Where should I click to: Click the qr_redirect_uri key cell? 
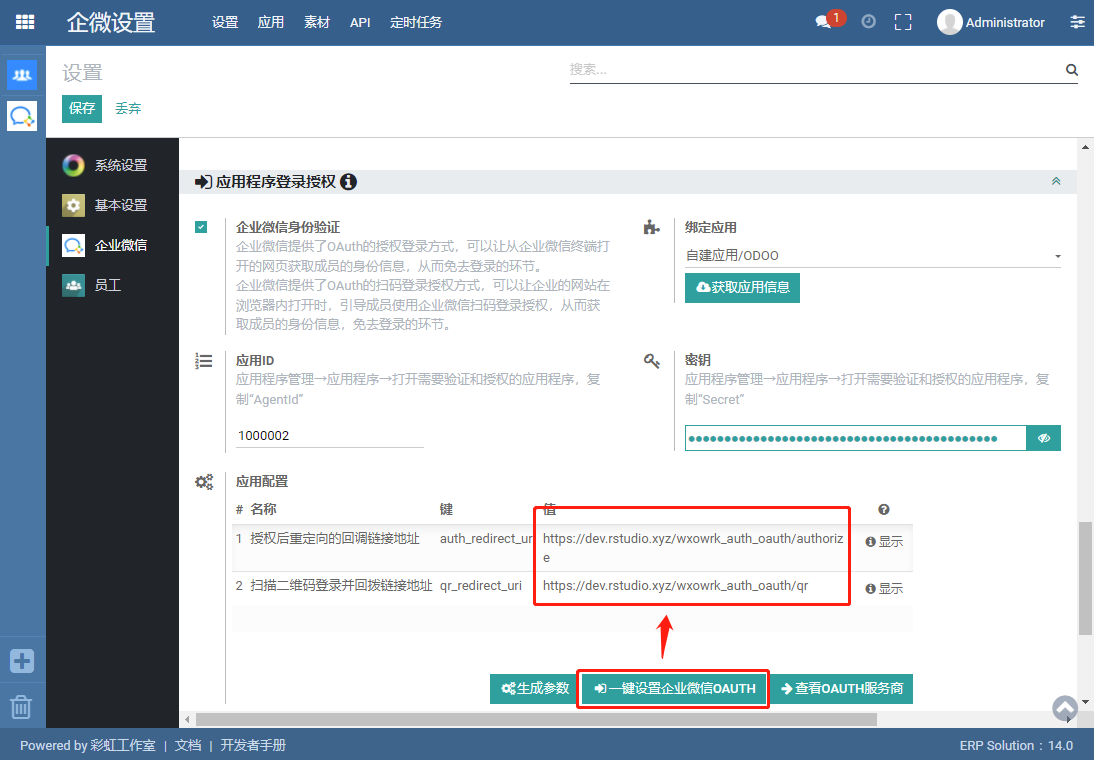pyautogui.click(x=481, y=586)
